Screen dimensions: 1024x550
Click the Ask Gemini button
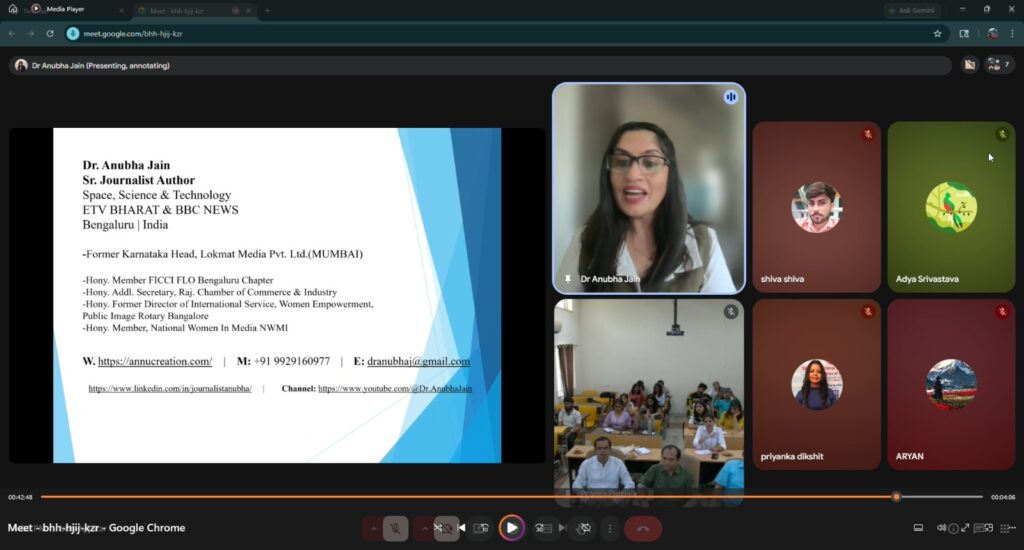[x=912, y=10]
